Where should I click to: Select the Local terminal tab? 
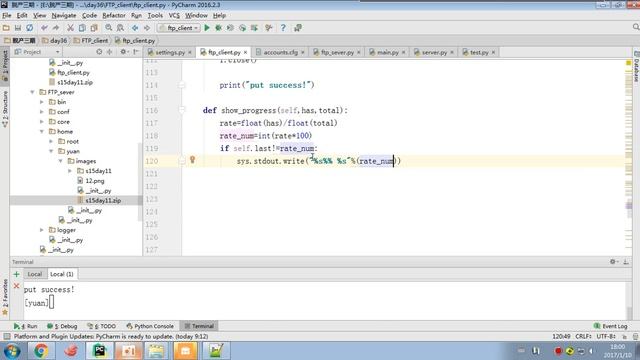(x=35, y=274)
